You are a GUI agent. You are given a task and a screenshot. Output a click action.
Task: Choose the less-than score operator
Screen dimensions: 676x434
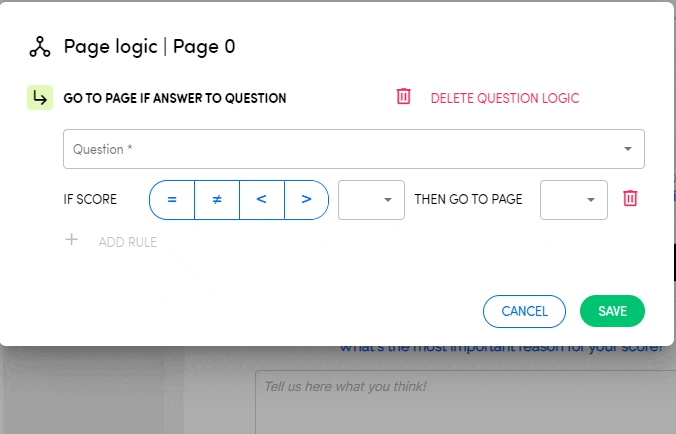261,199
